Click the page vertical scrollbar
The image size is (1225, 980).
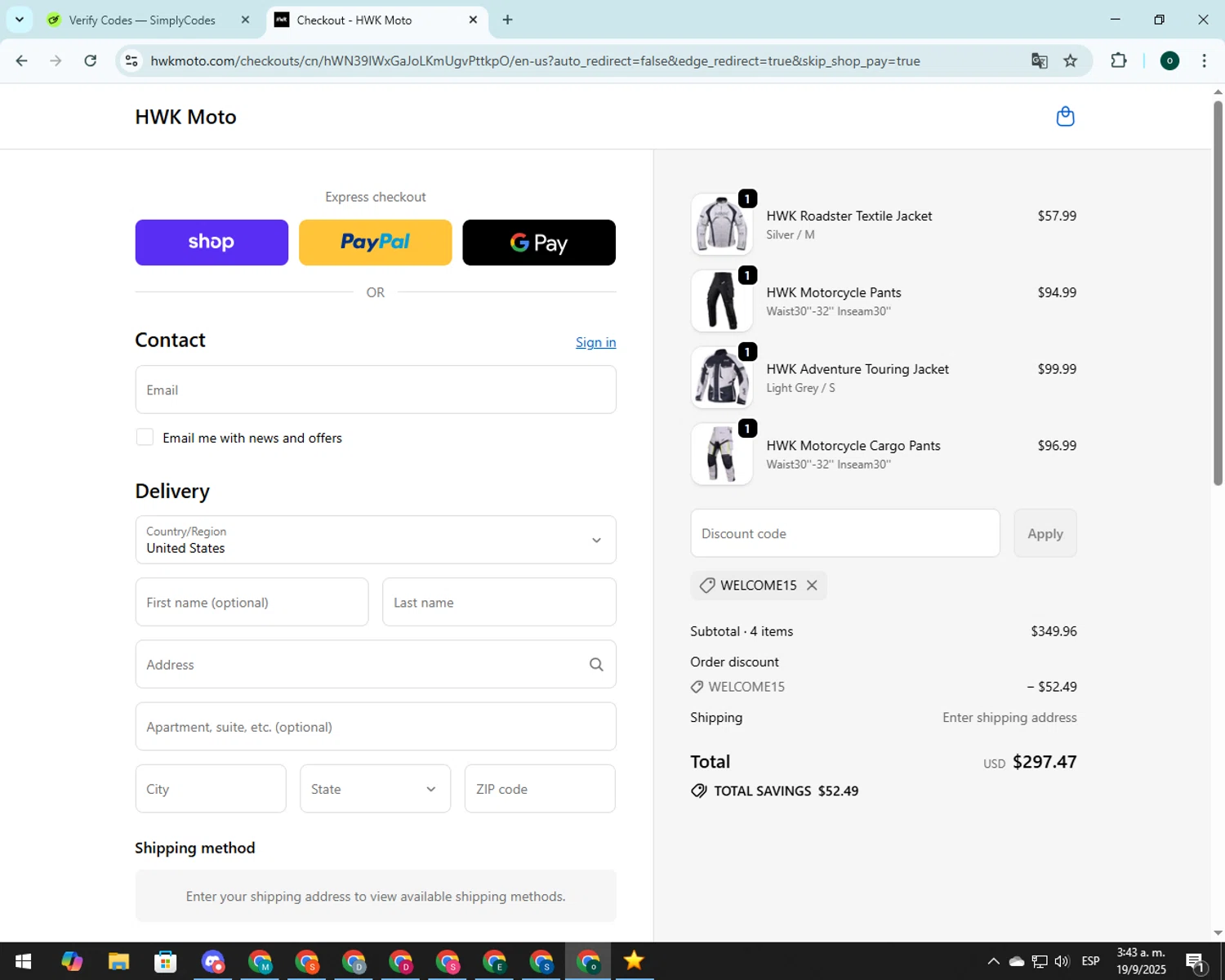pyautogui.click(x=1218, y=294)
